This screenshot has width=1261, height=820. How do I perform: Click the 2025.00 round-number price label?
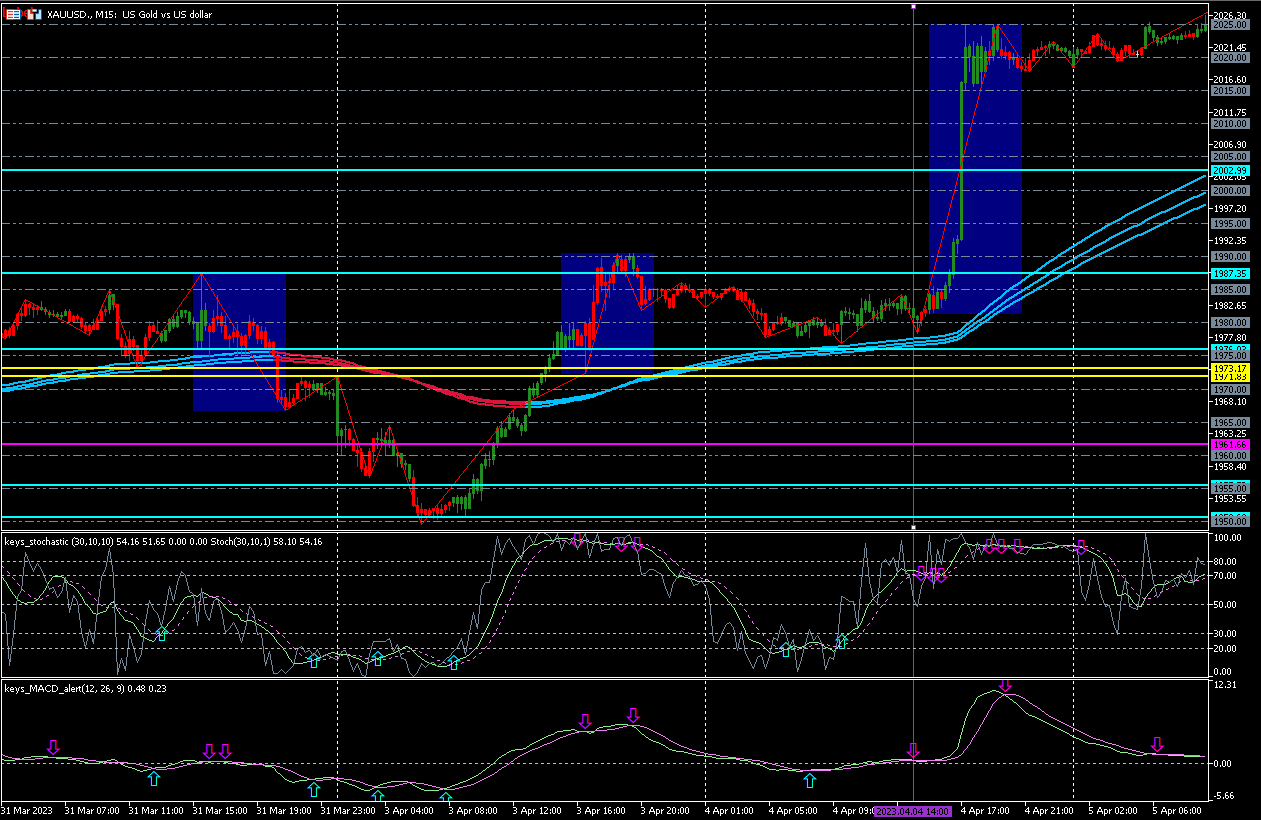[1229, 25]
